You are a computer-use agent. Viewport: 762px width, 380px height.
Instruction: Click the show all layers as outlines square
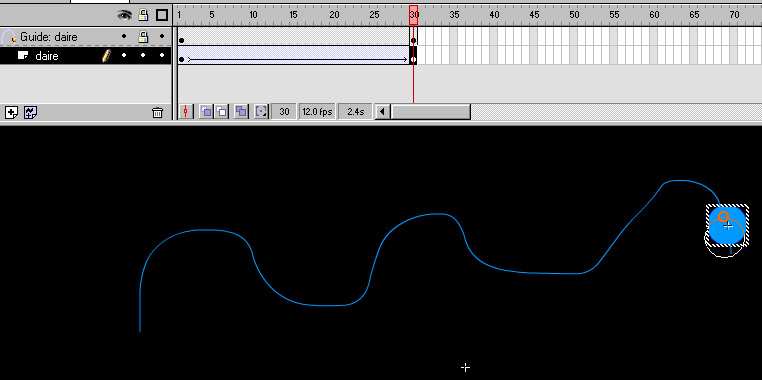(162, 15)
